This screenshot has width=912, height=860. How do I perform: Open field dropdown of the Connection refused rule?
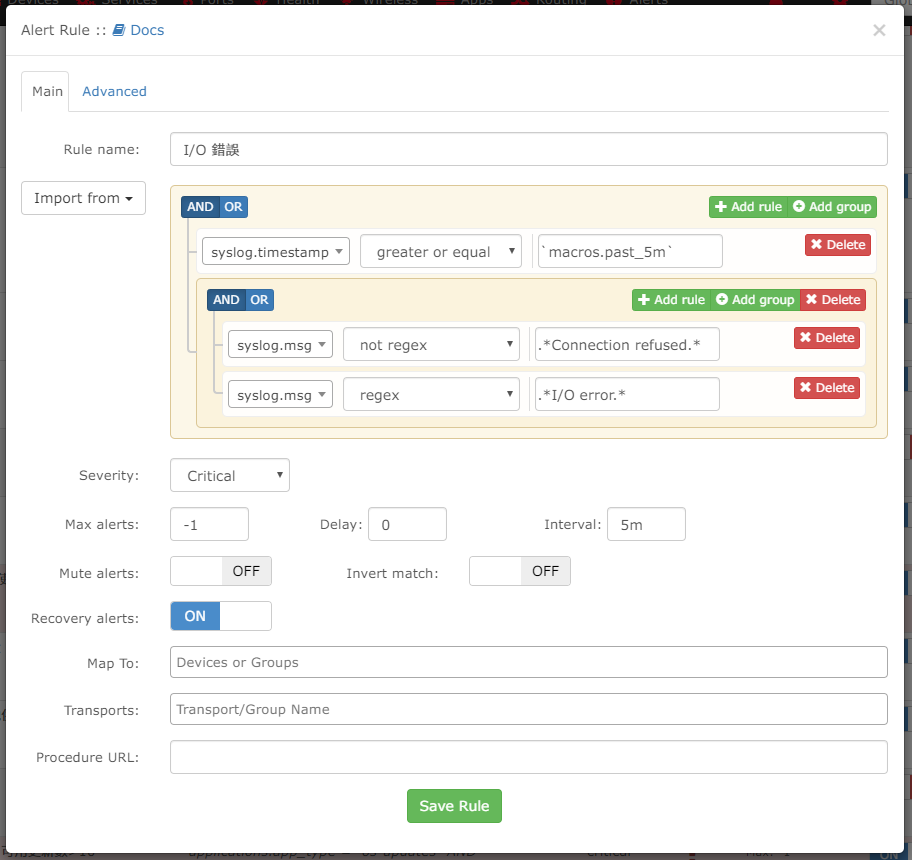pyautogui.click(x=280, y=344)
